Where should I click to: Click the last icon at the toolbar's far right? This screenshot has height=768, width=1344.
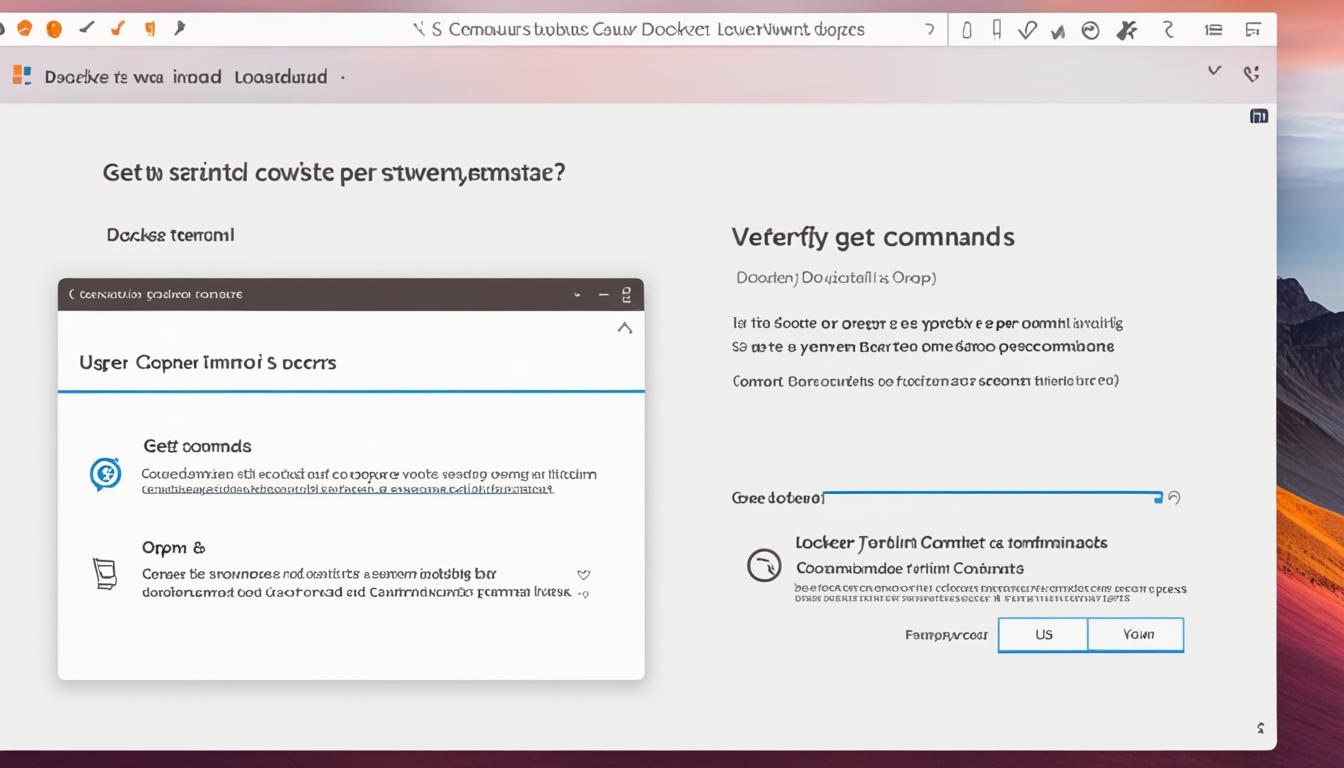1253,31
